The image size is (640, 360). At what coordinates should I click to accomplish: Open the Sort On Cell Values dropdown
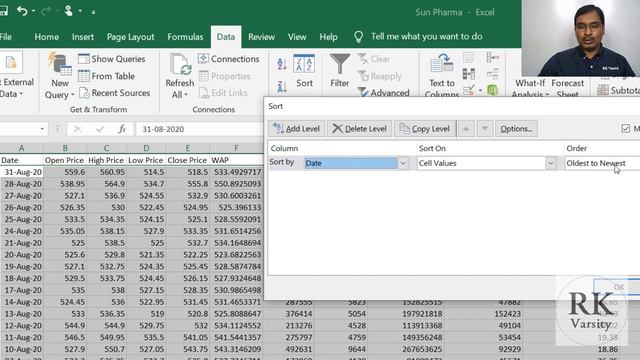[550, 163]
